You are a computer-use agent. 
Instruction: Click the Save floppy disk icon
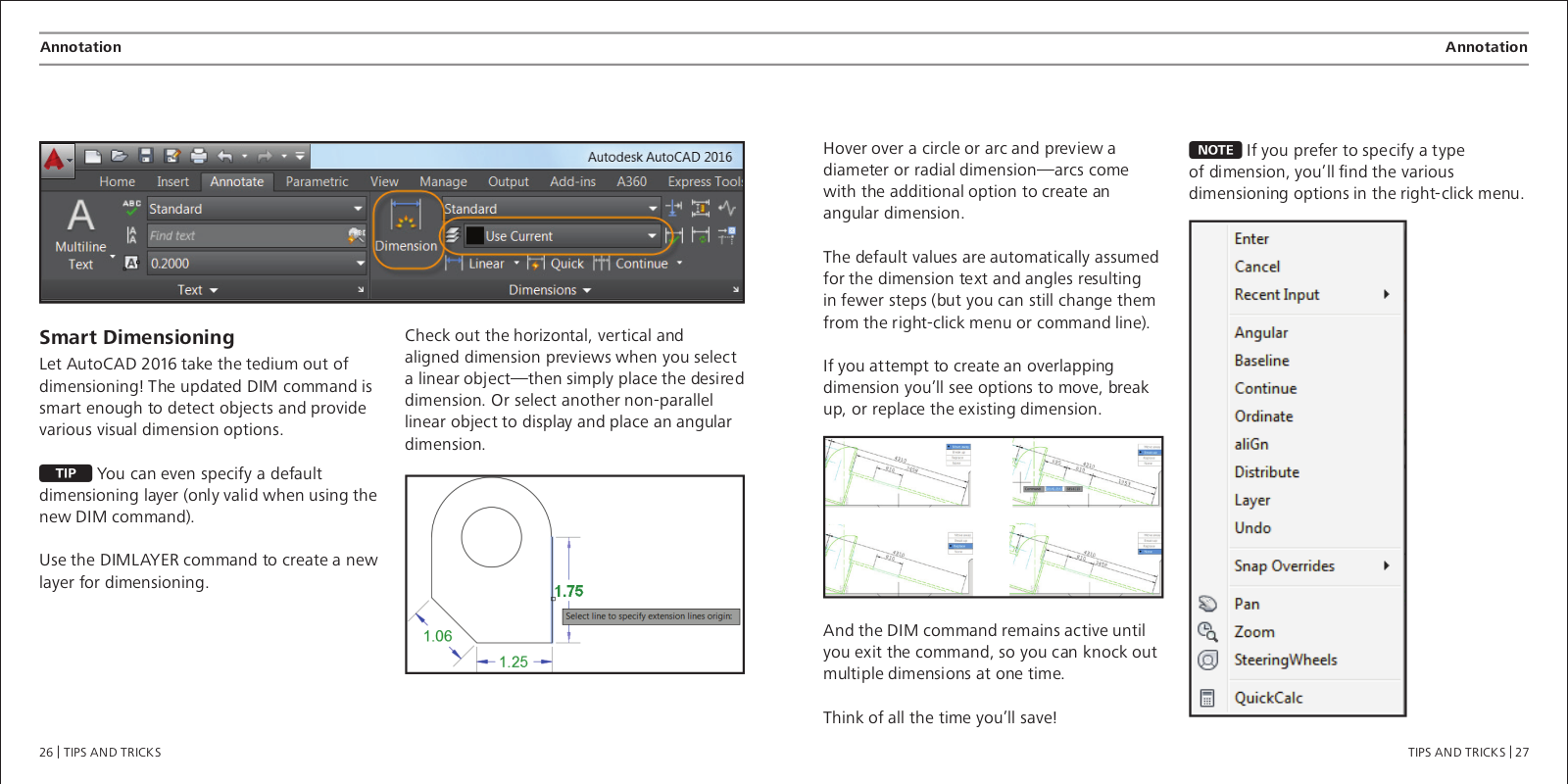[146, 156]
